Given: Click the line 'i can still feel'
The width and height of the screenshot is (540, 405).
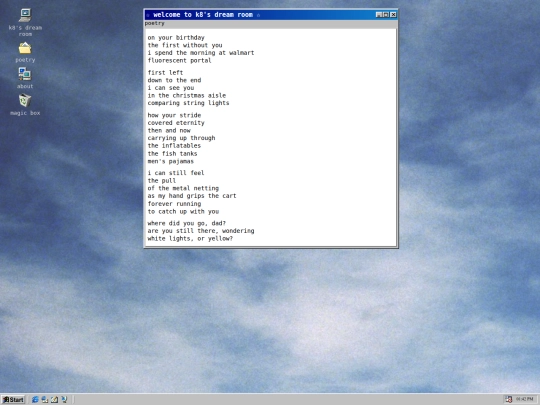Looking at the screenshot, I should (176, 173).
